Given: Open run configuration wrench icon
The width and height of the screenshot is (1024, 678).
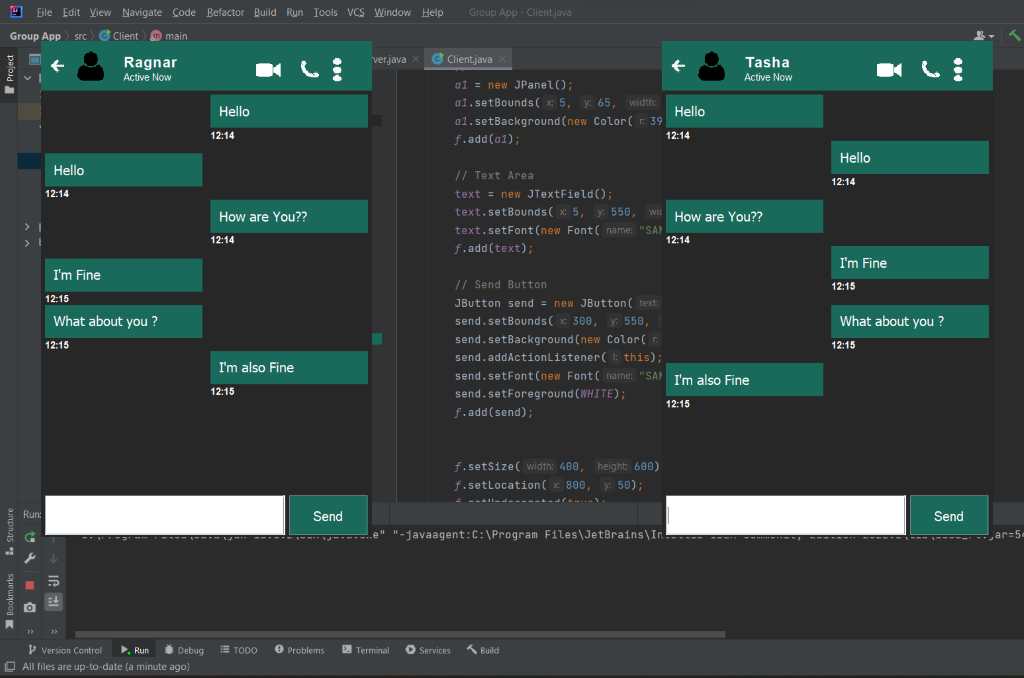Looking at the screenshot, I should tap(30, 558).
